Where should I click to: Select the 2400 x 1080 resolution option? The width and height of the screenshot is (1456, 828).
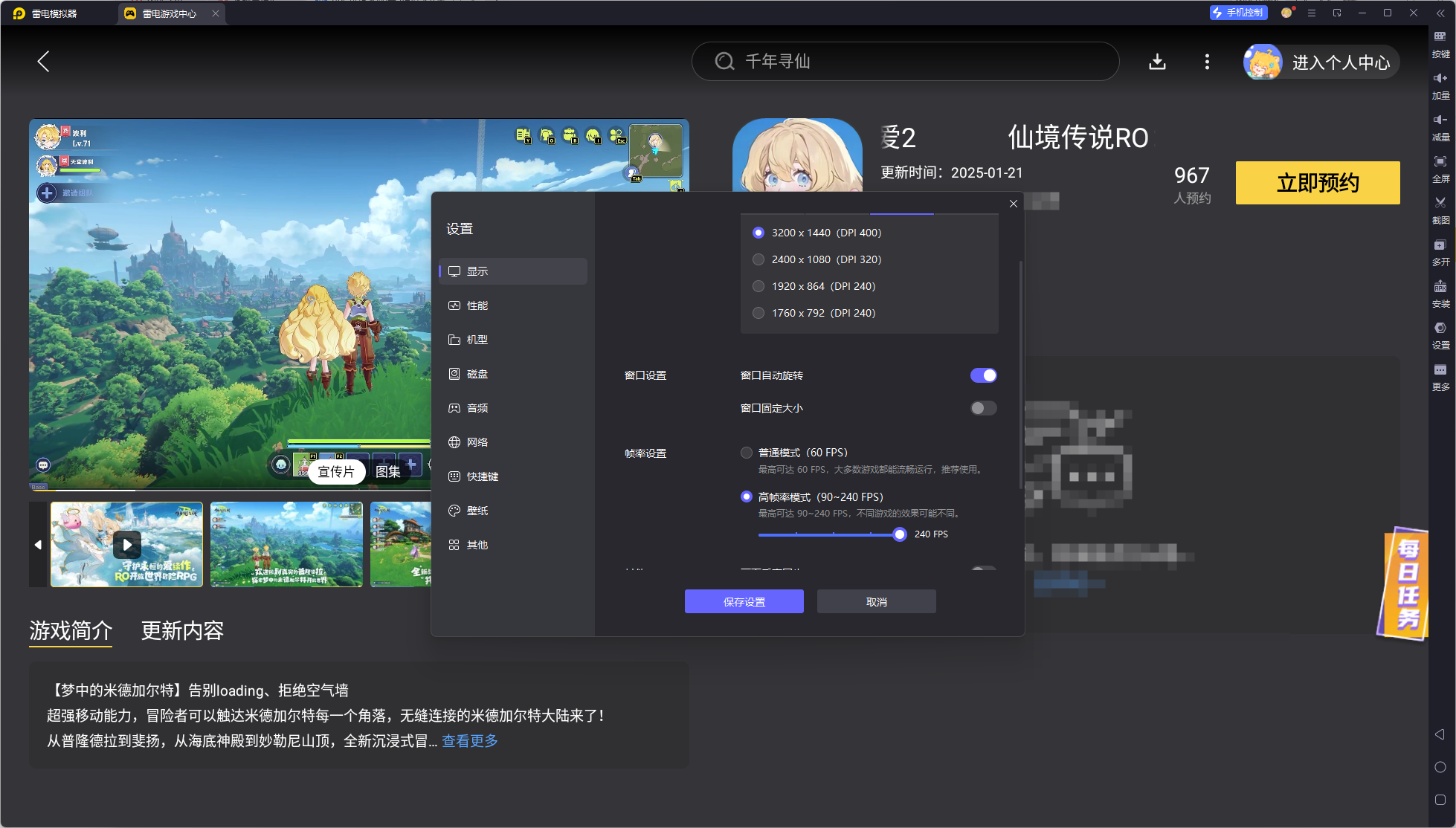point(758,259)
